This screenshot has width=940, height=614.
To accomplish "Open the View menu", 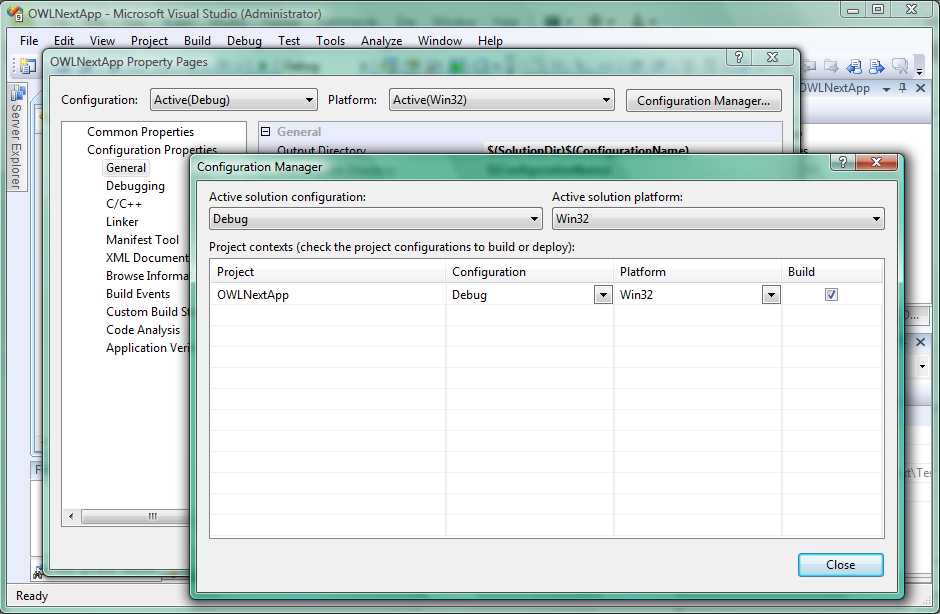I will coord(102,41).
